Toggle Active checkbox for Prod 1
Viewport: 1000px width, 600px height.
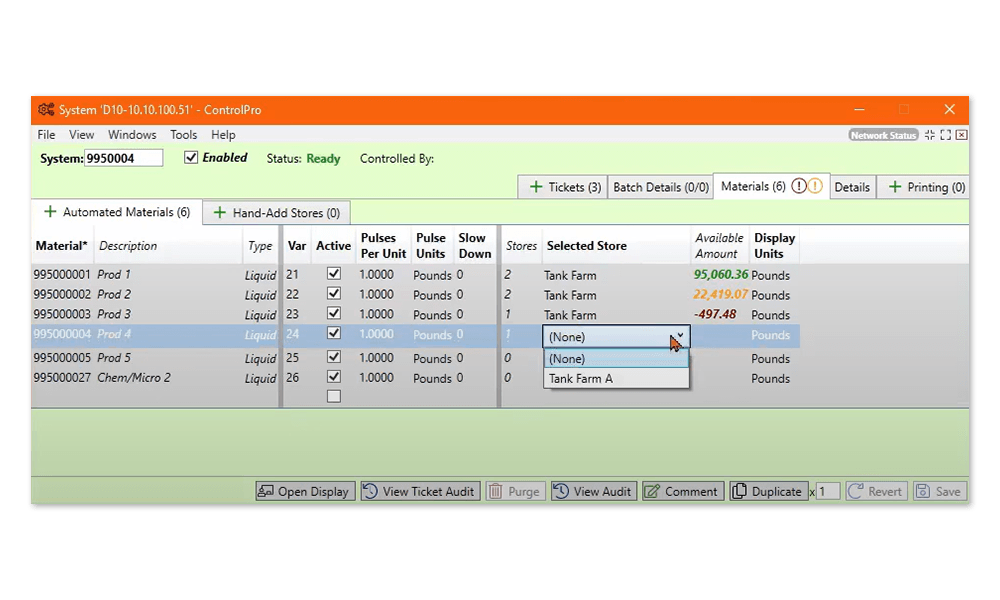tap(334, 274)
